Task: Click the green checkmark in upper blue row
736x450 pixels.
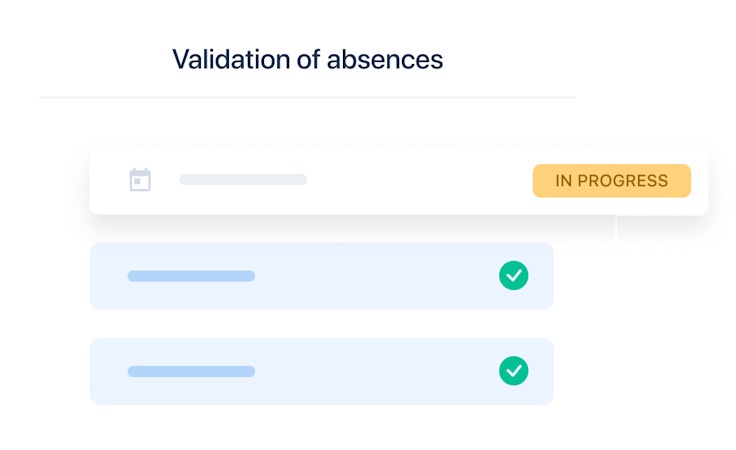Action: tap(514, 275)
